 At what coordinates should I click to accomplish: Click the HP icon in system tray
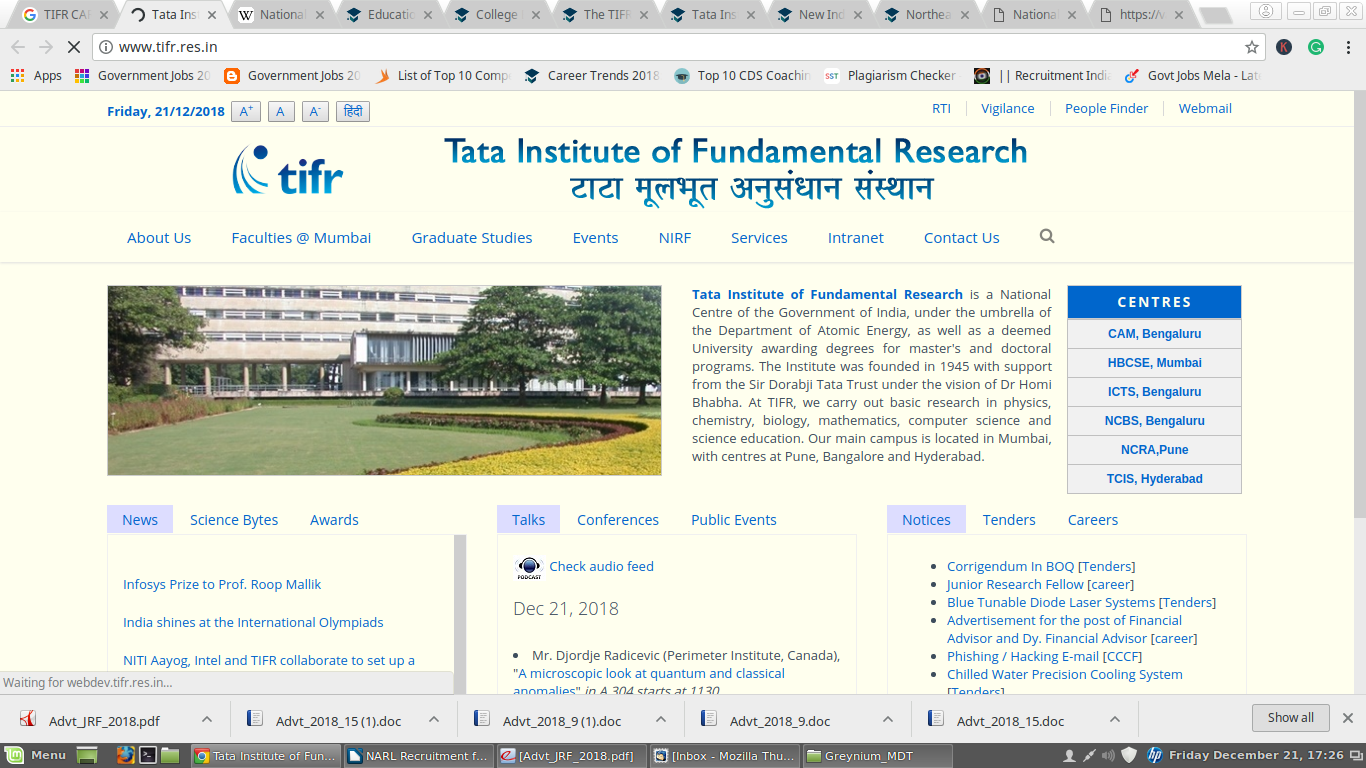point(1154,755)
